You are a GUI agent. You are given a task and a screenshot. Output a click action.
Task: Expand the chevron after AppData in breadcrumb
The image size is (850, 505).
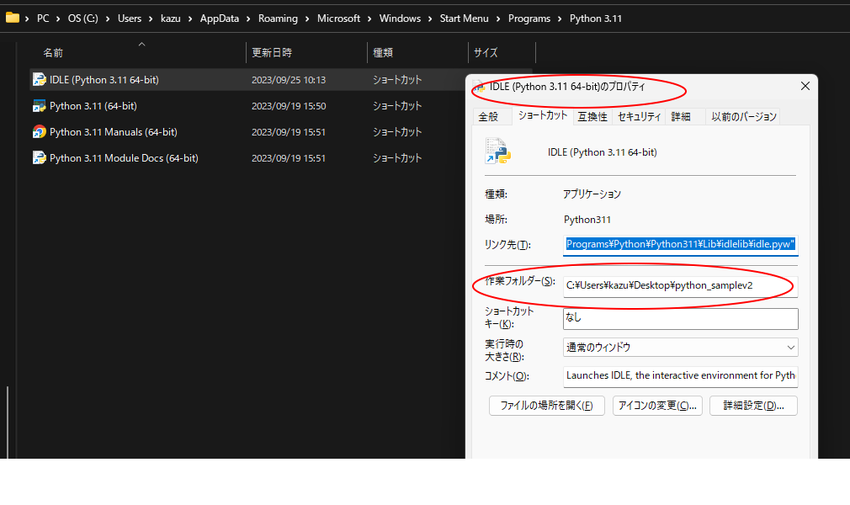248,19
